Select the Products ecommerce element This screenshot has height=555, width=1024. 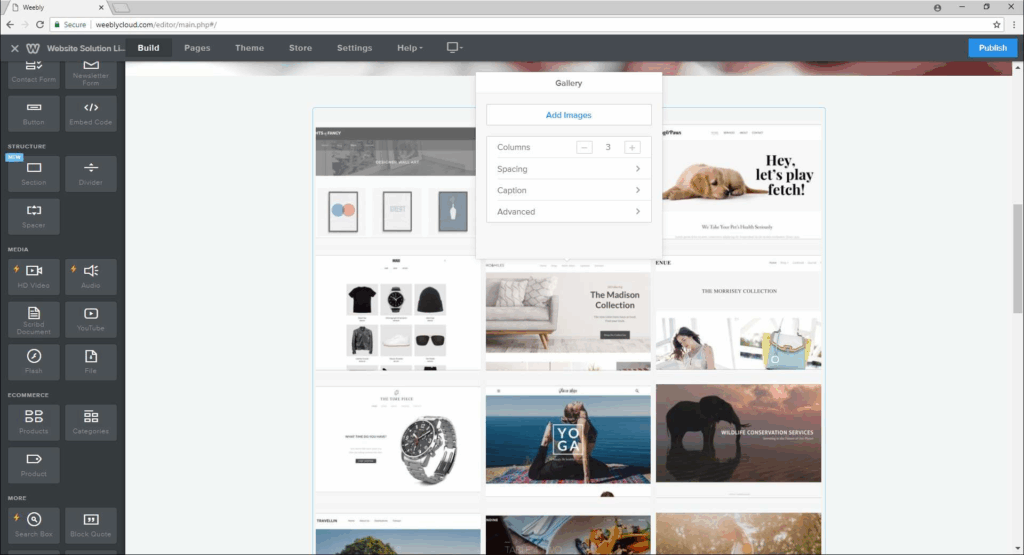coord(34,422)
